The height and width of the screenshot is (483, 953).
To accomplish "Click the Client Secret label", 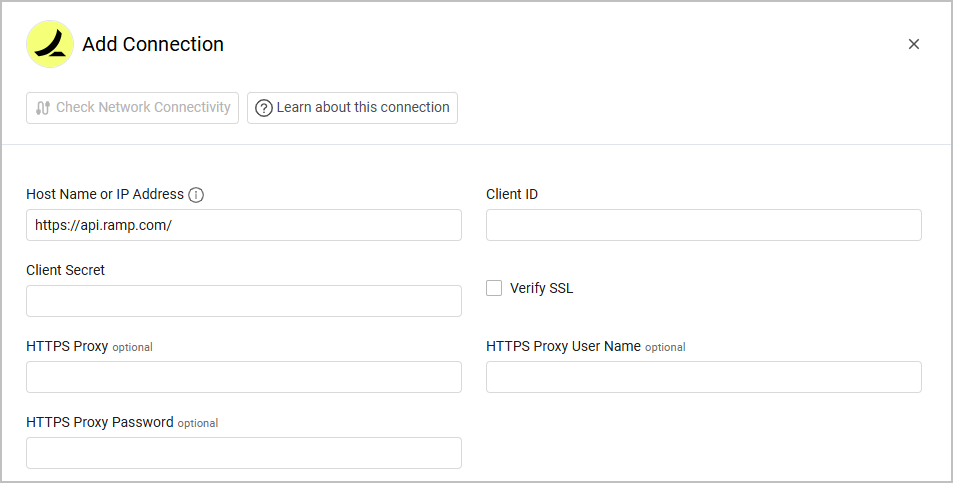I will pos(66,270).
